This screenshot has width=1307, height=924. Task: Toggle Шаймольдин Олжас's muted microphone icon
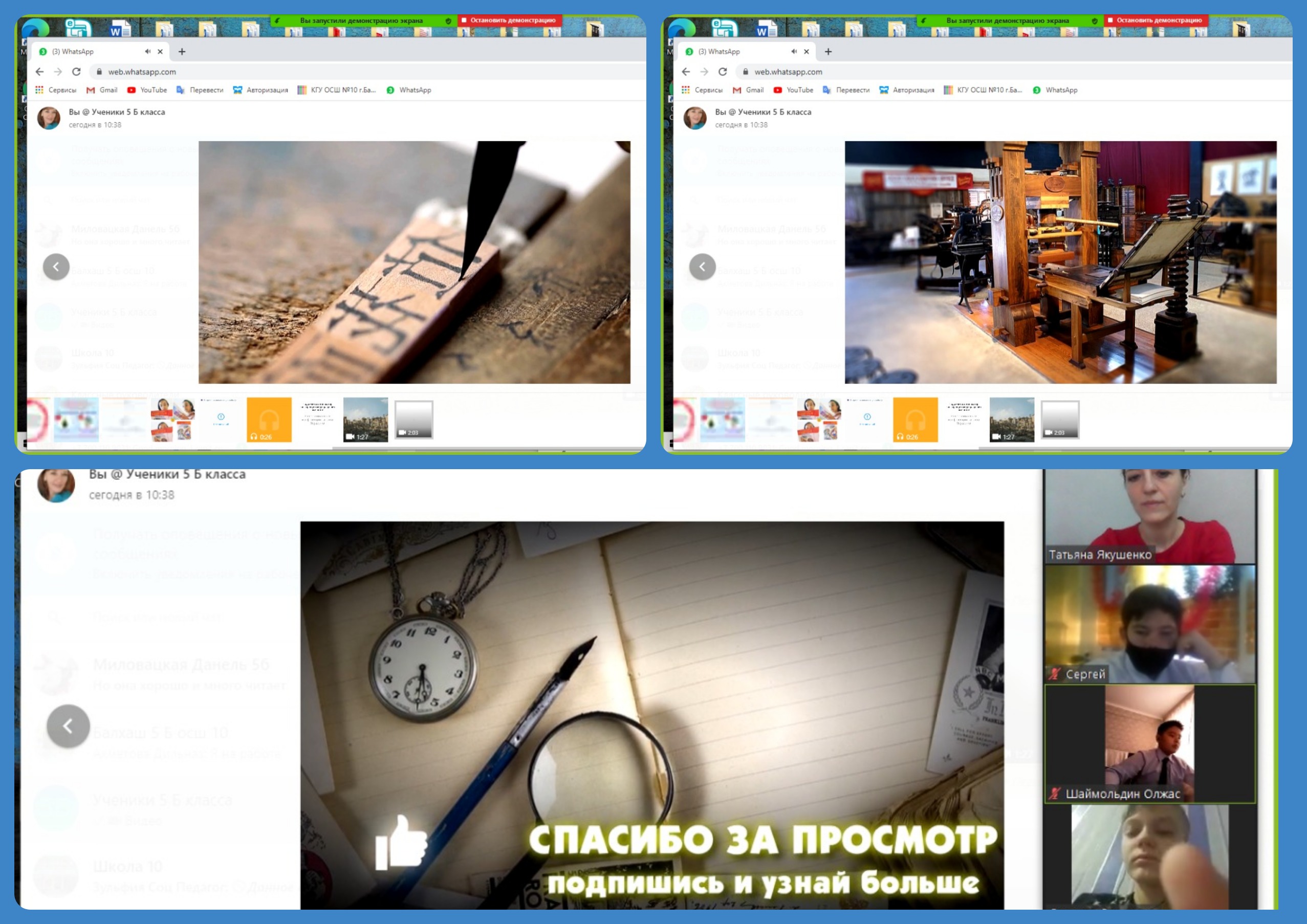(1055, 793)
